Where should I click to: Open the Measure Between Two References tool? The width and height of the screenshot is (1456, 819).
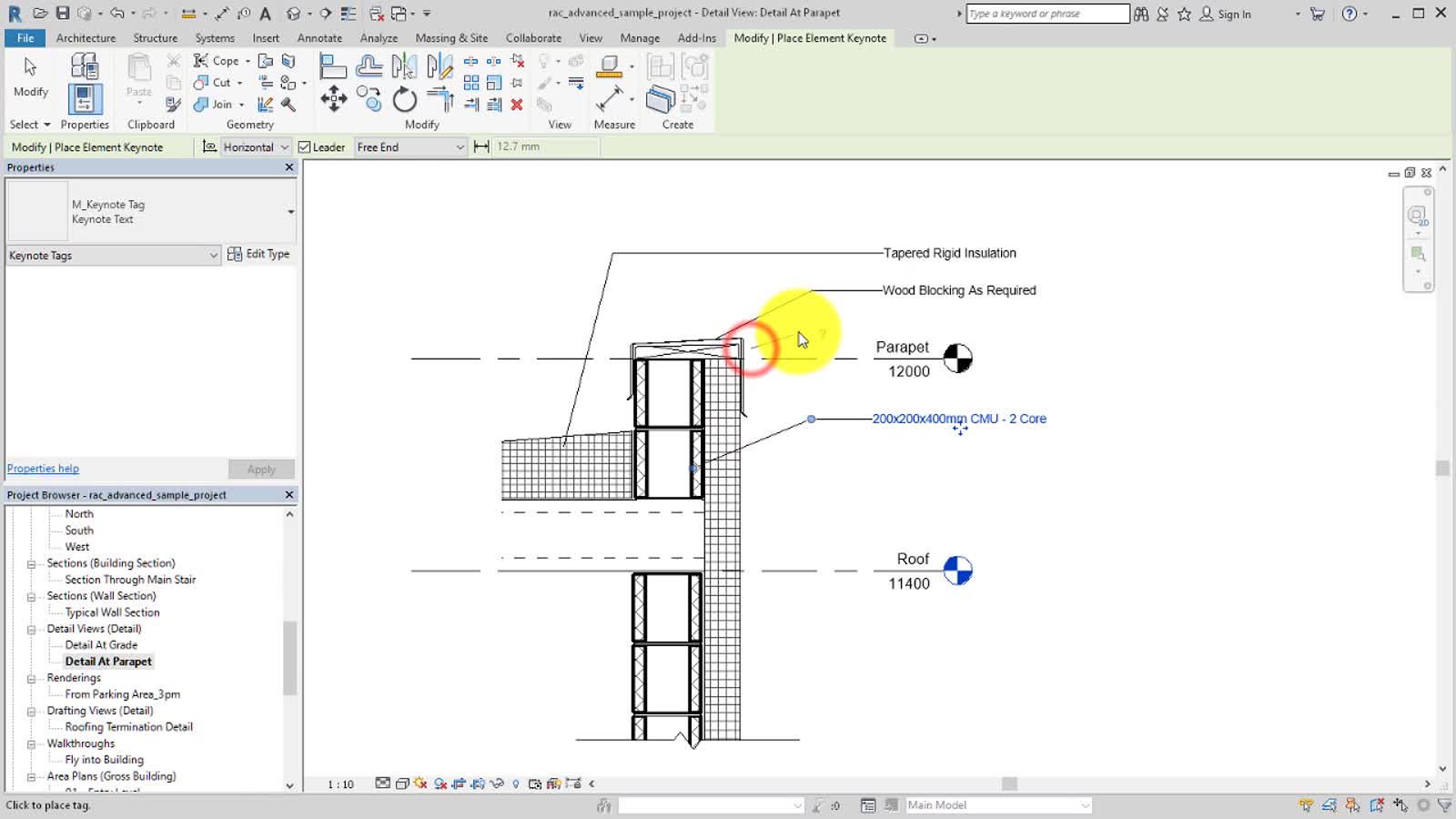pos(609,98)
